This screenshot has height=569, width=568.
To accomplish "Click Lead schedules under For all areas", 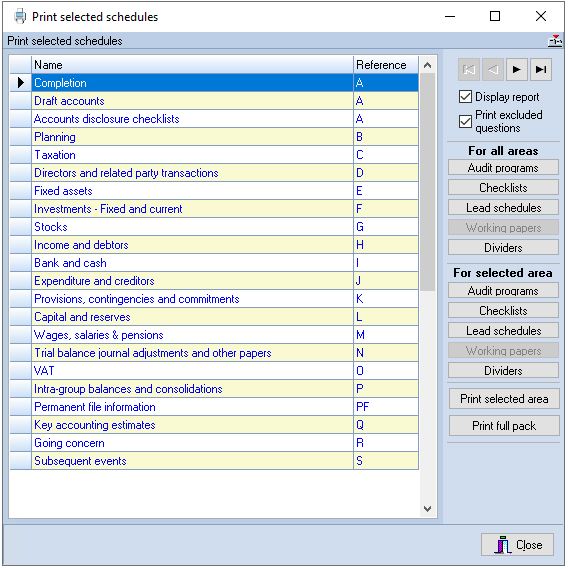I will click(503, 208).
